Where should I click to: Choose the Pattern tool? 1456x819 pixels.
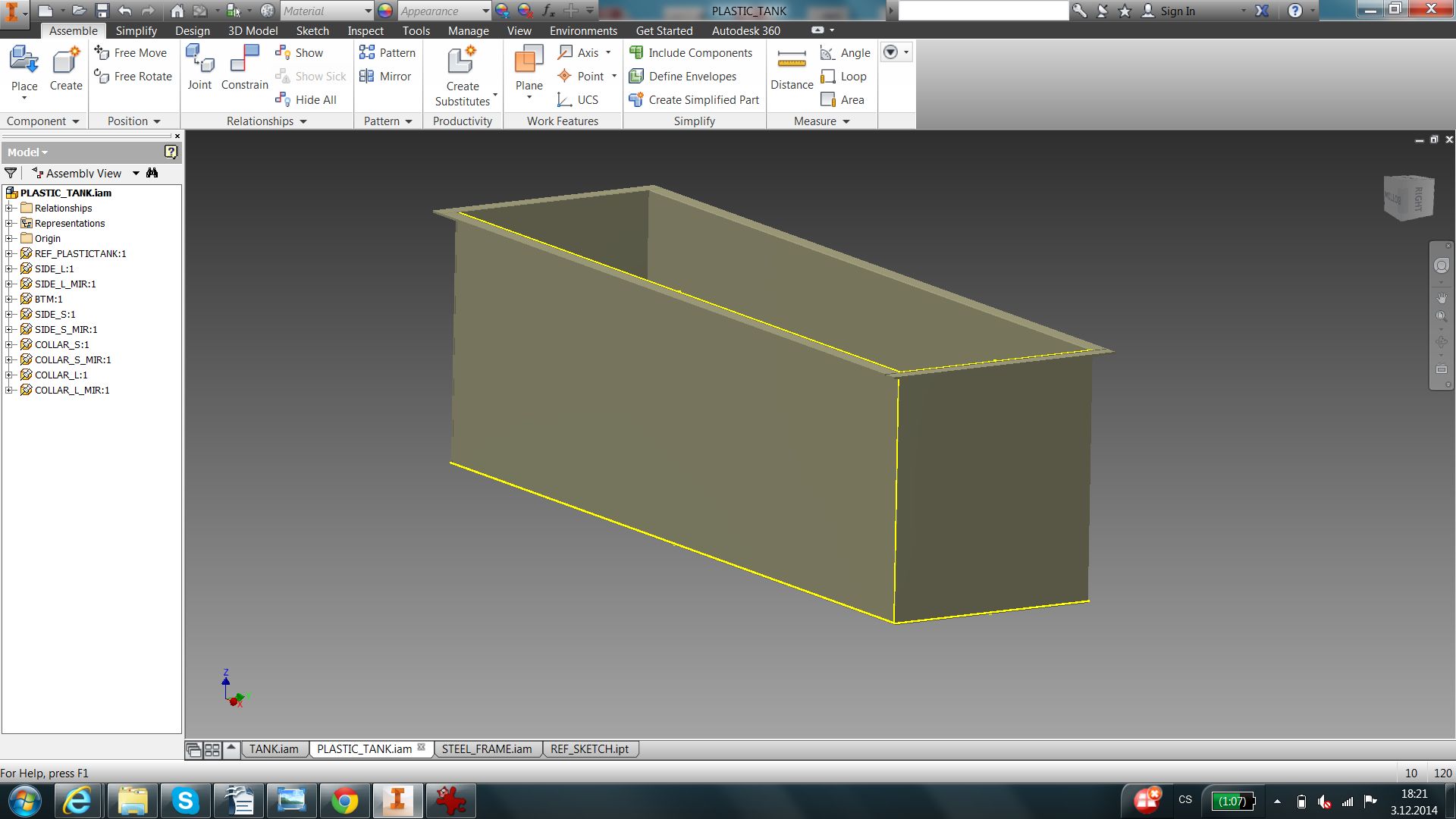click(x=388, y=52)
